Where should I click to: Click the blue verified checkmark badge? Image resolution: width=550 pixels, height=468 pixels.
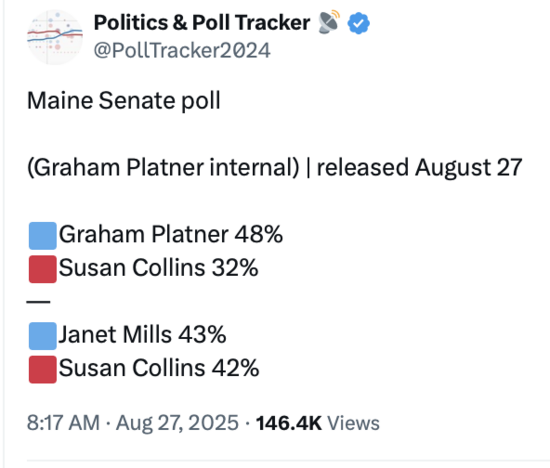(x=358, y=23)
